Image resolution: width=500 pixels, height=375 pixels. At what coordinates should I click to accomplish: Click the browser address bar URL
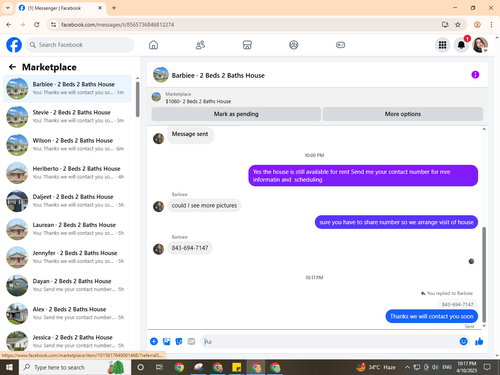coord(117,25)
